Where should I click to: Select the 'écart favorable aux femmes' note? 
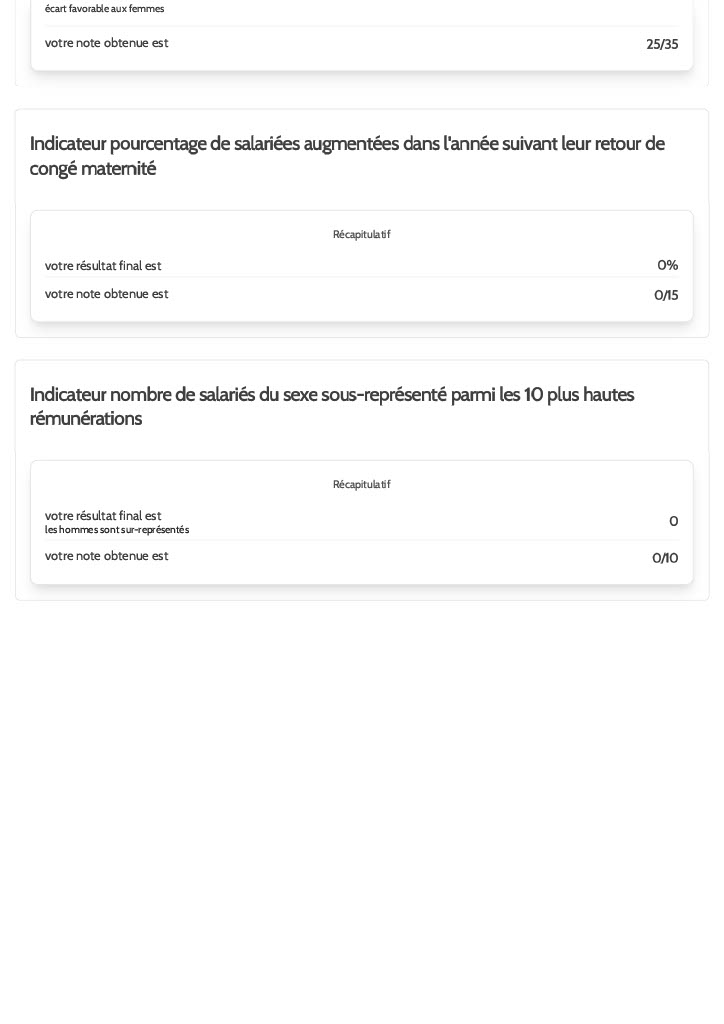point(104,8)
